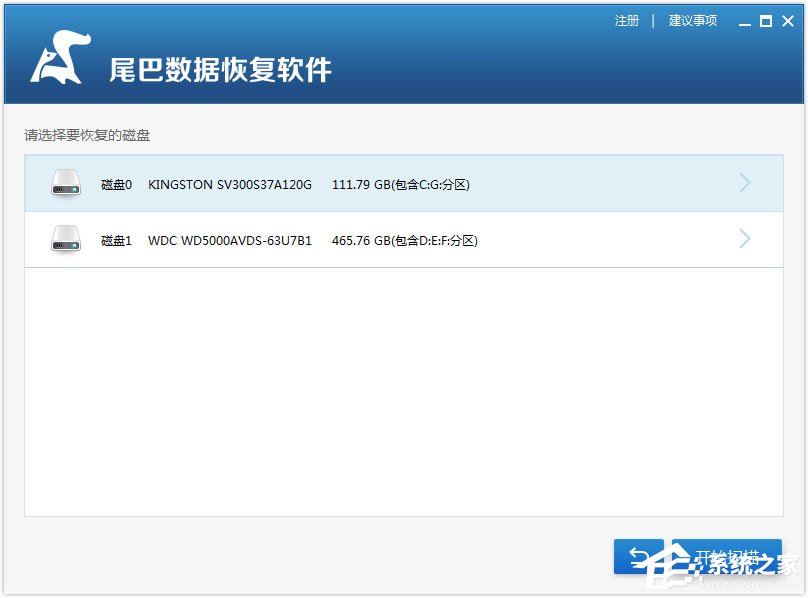Click the 磁盘0 hard drive icon
Screen dimensions: 808x598
click(66, 183)
